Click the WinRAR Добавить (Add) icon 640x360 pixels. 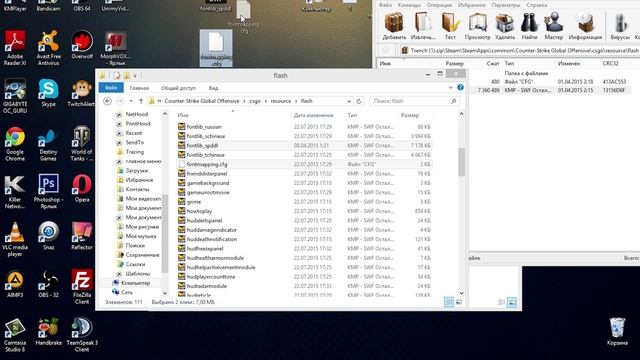[x=394, y=26]
